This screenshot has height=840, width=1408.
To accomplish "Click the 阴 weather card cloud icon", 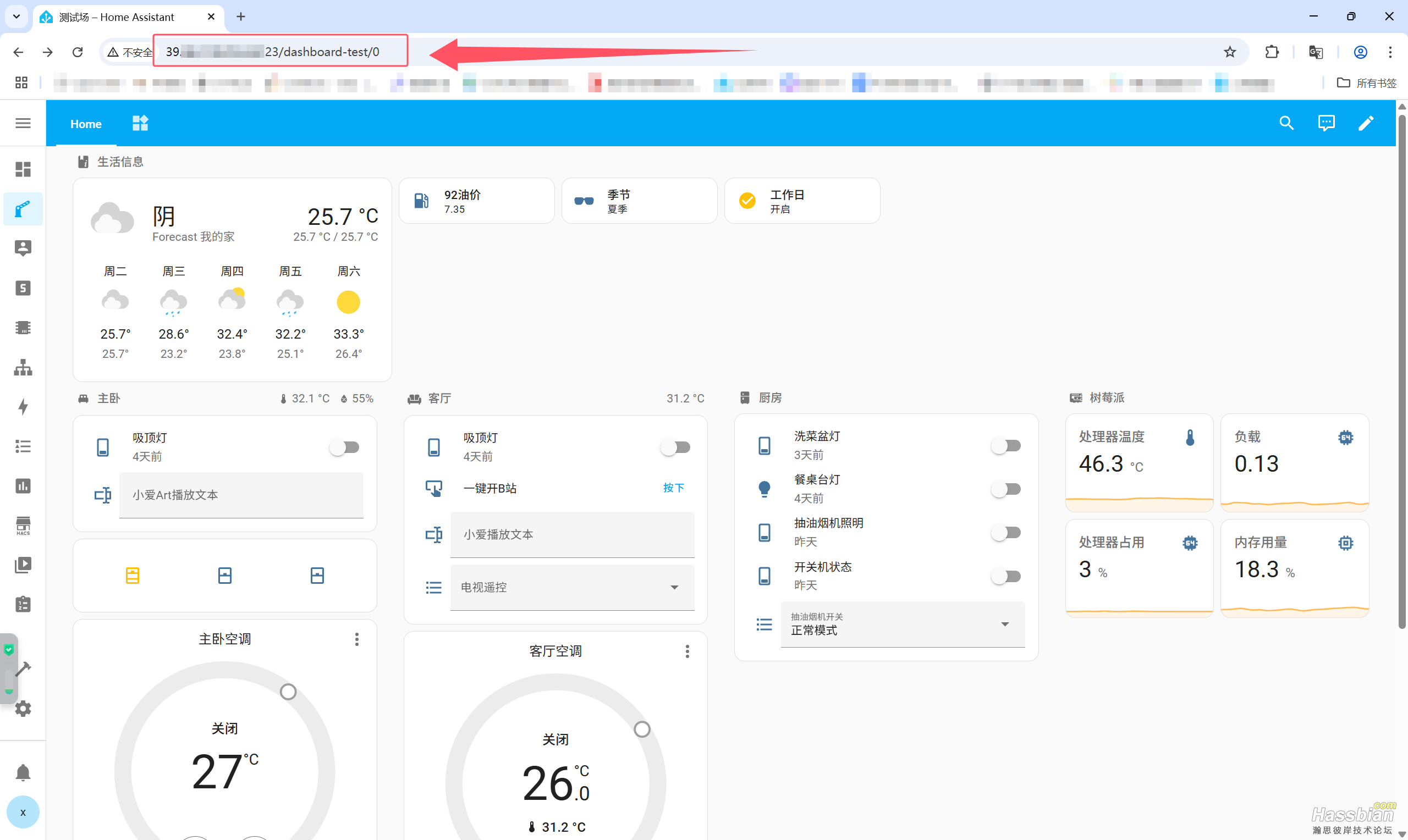I will point(112,218).
